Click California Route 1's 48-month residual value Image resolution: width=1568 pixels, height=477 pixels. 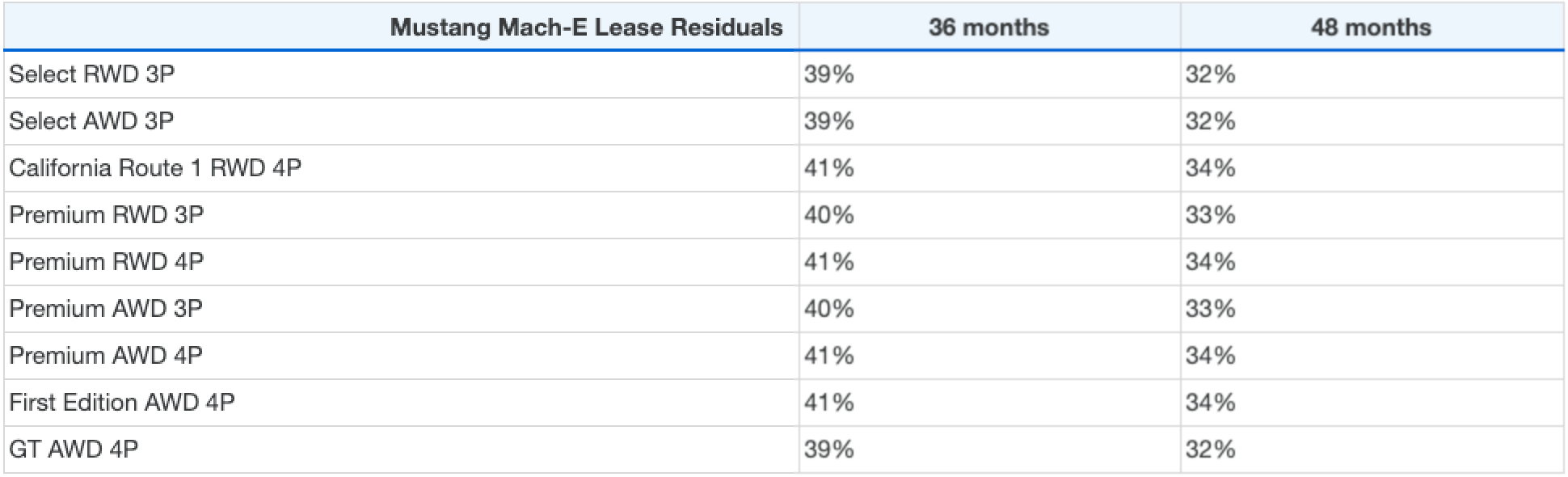1210,168
